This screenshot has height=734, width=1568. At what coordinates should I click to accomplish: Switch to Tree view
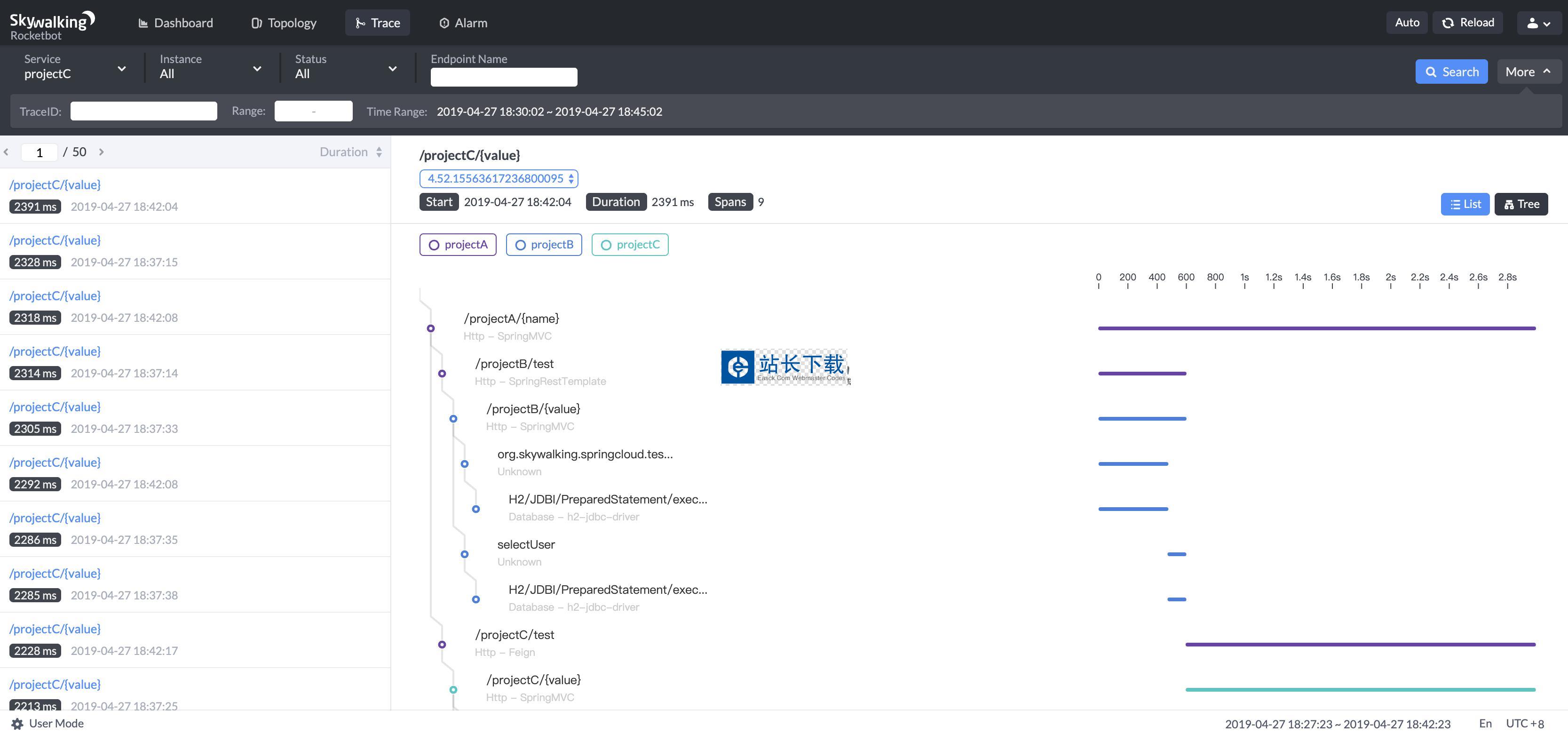(x=1520, y=204)
